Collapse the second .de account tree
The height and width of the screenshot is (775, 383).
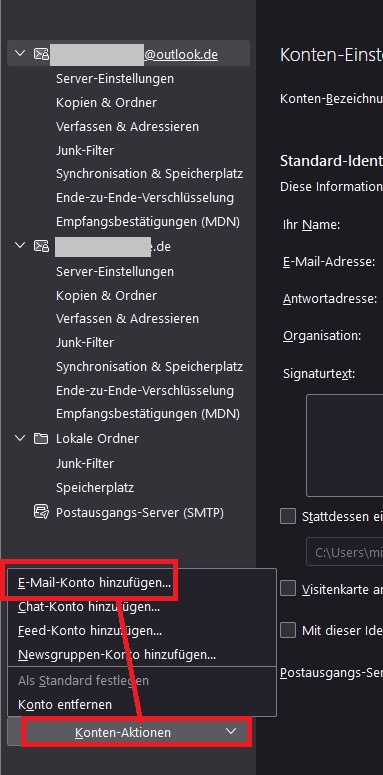pyautogui.click(x=20, y=245)
